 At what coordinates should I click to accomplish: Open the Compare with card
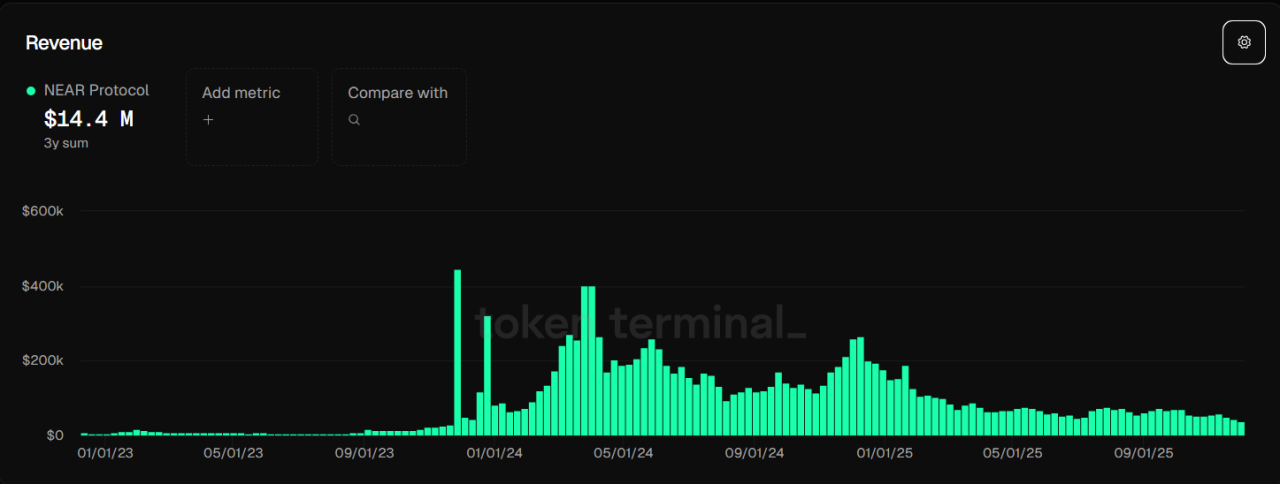398,116
